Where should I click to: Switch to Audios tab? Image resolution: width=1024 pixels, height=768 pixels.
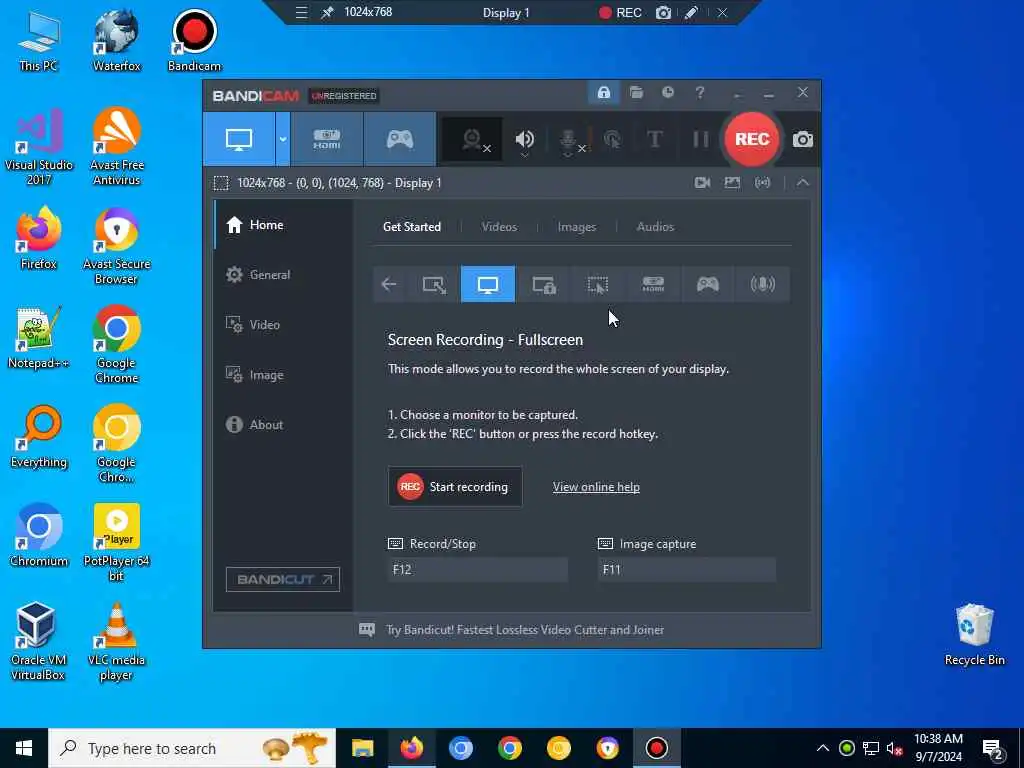tap(655, 227)
